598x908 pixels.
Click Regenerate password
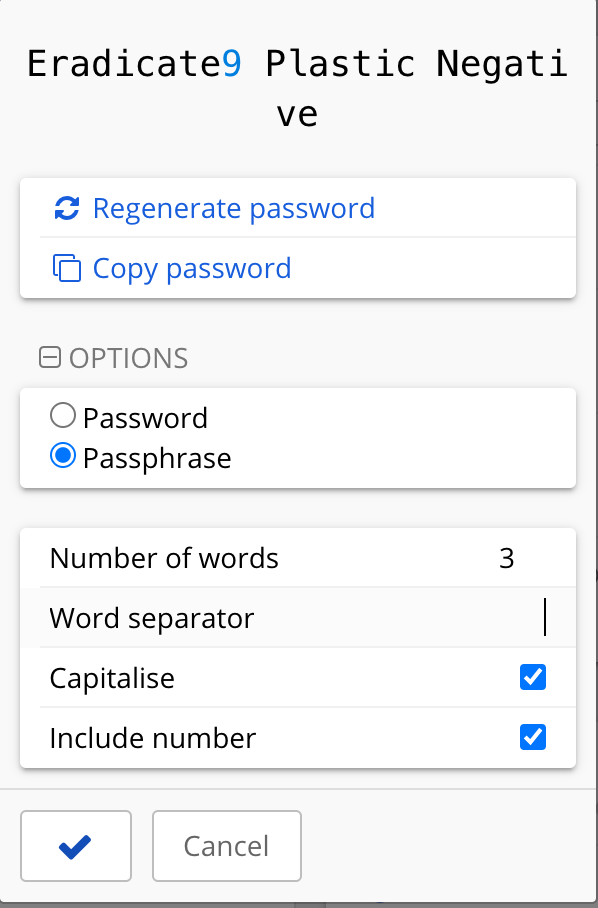[233, 208]
